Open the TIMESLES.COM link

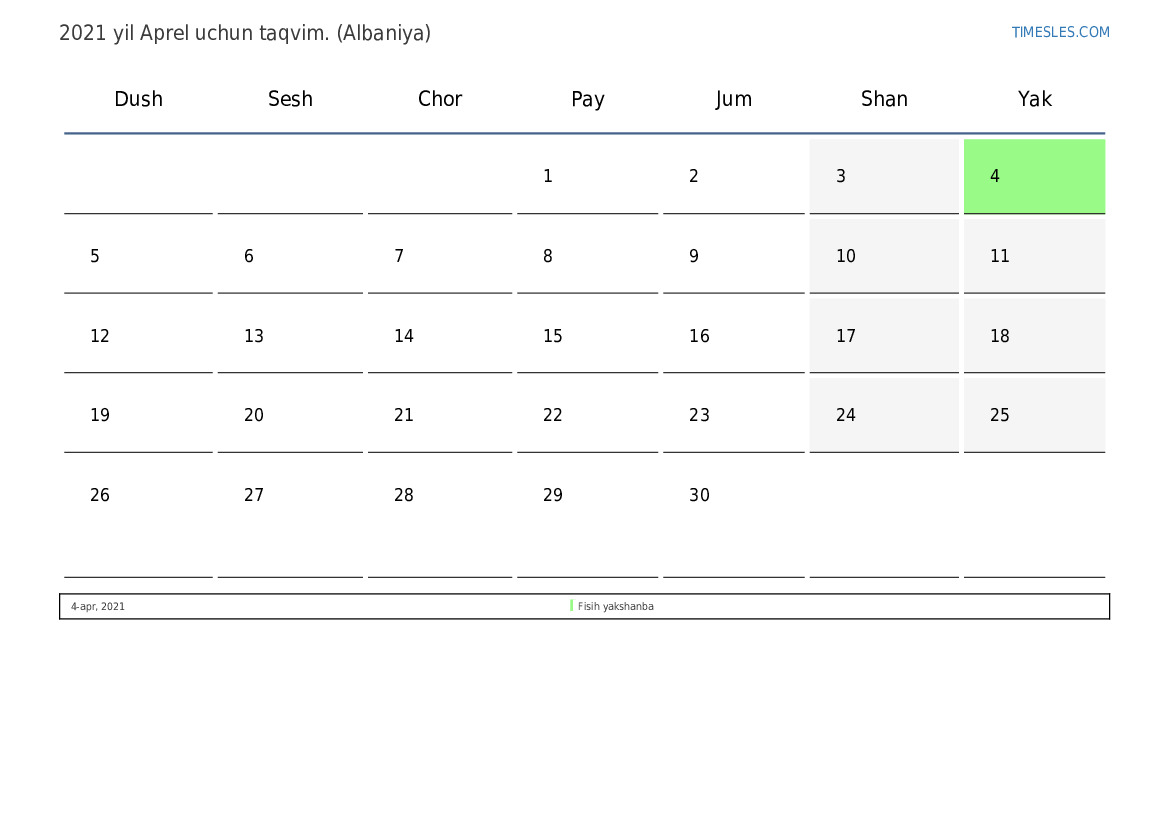pyautogui.click(x=1060, y=32)
